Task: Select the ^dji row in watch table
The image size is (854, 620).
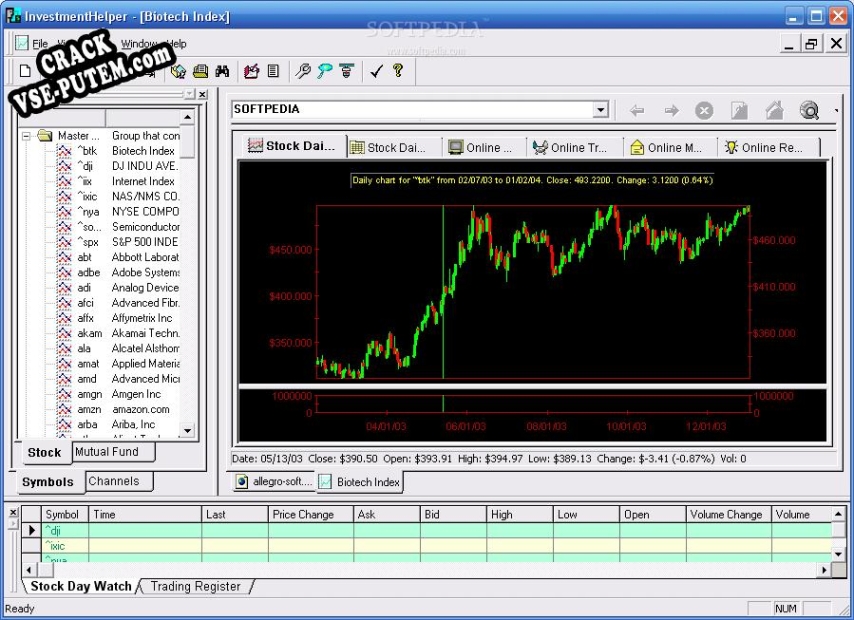Action: click(x=426, y=530)
